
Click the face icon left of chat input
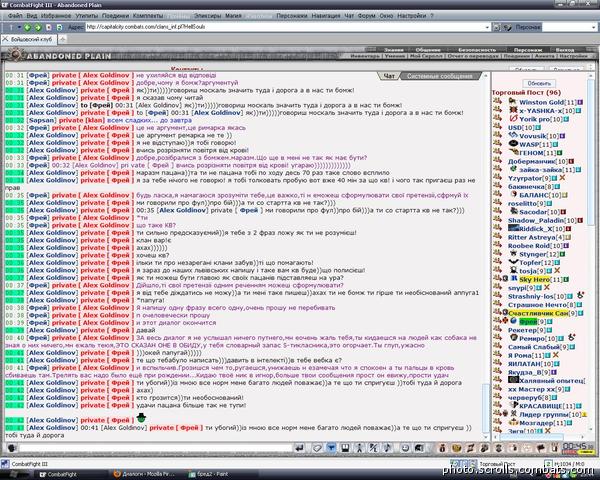point(11,447)
